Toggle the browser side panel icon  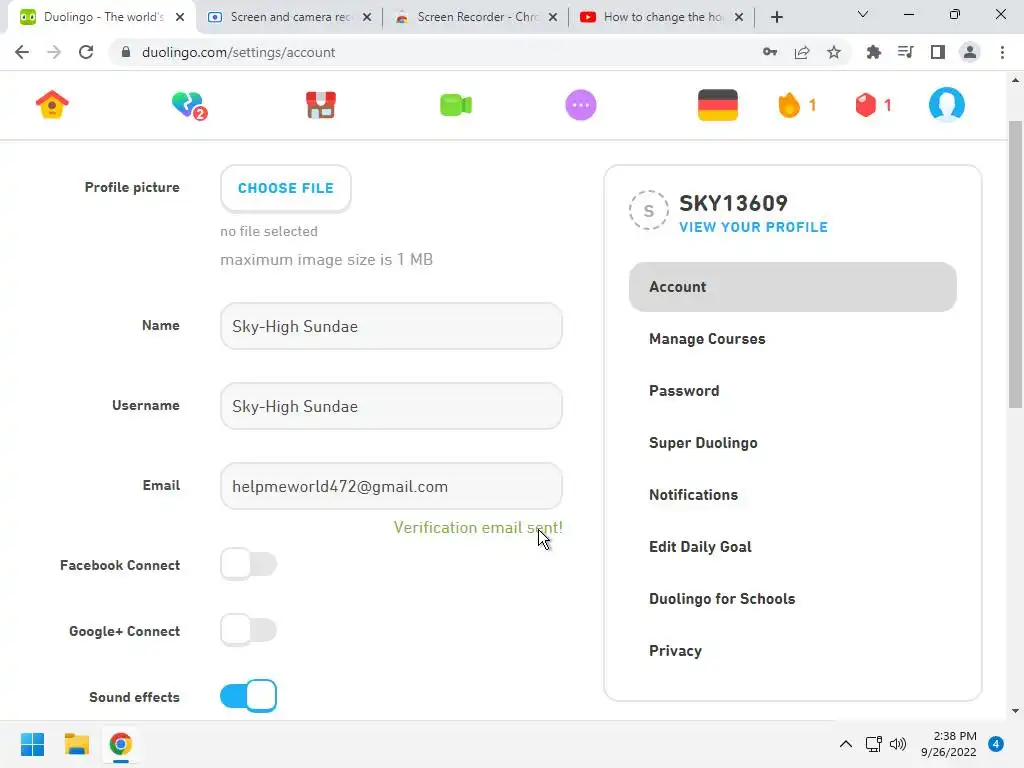click(x=938, y=52)
